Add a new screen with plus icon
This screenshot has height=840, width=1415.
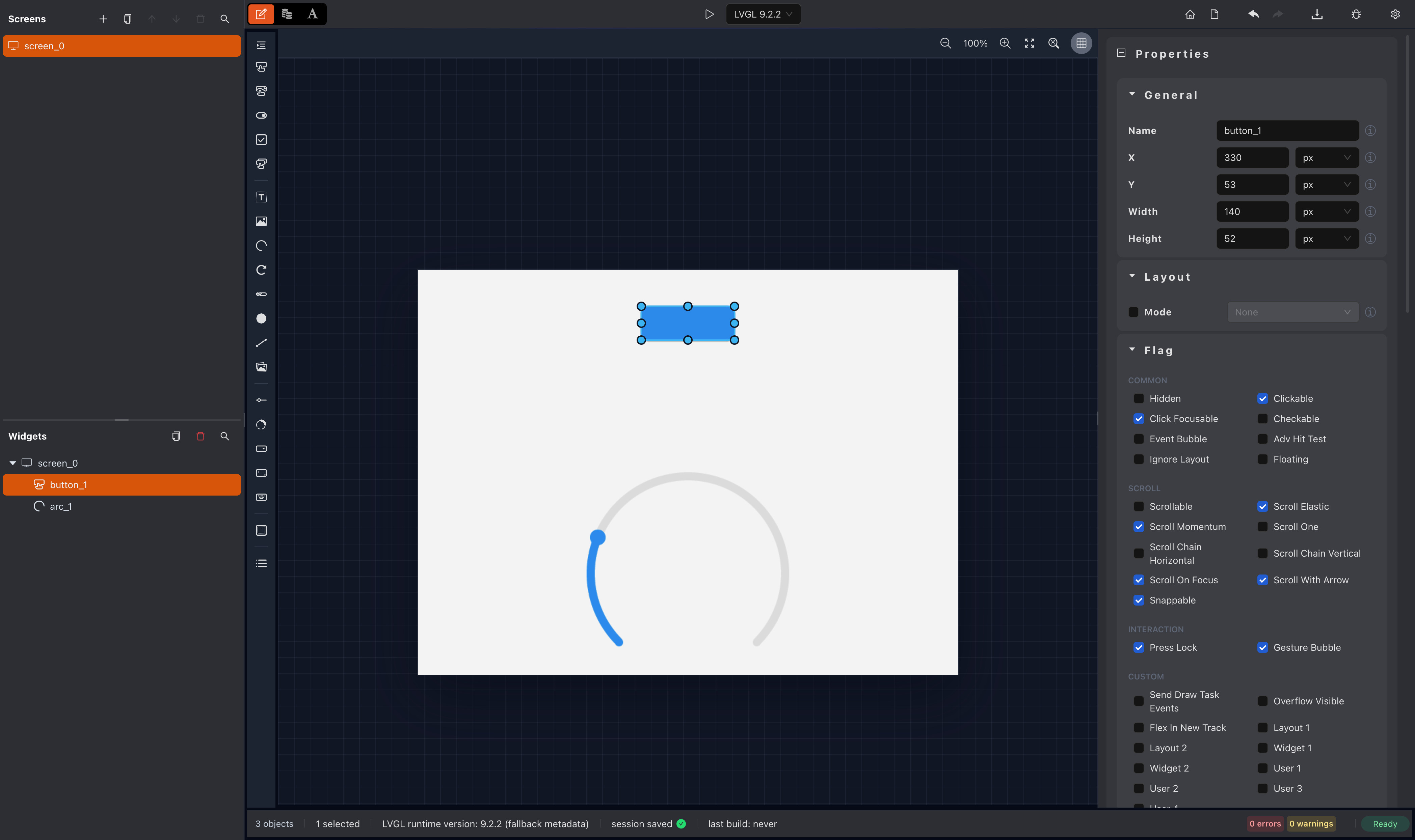tap(103, 19)
